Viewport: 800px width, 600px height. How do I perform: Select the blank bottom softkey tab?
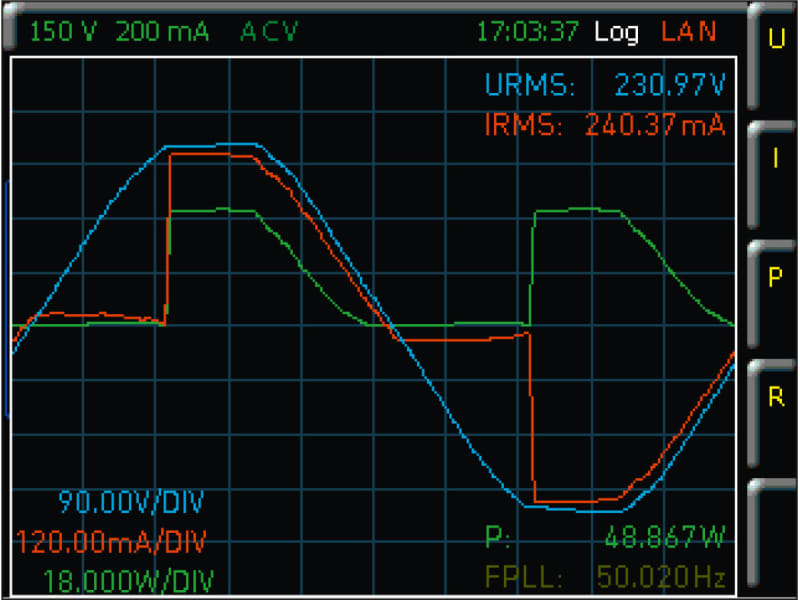pos(772,533)
